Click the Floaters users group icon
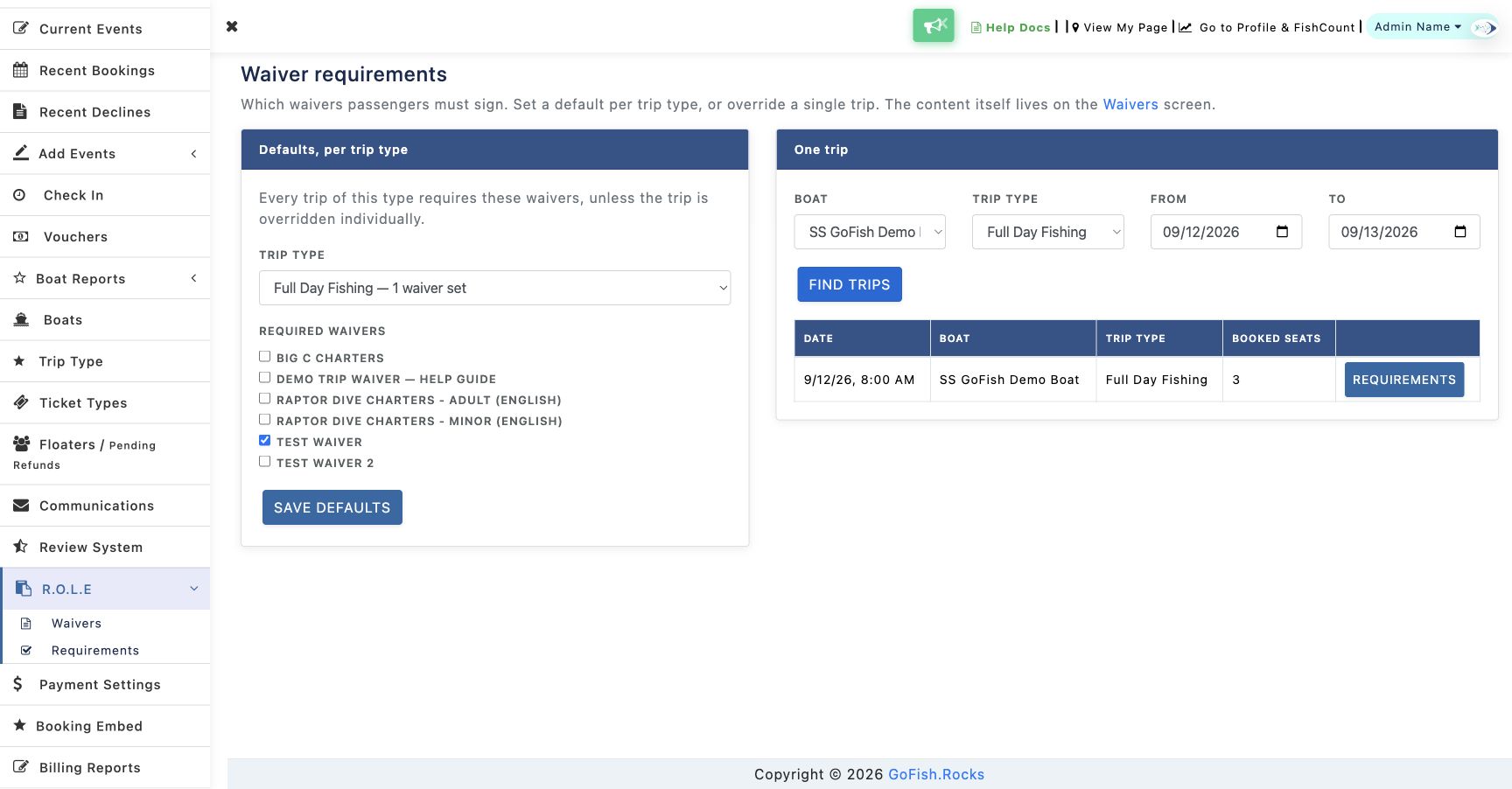The height and width of the screenshot is (789, 1512). click(22, 443)
